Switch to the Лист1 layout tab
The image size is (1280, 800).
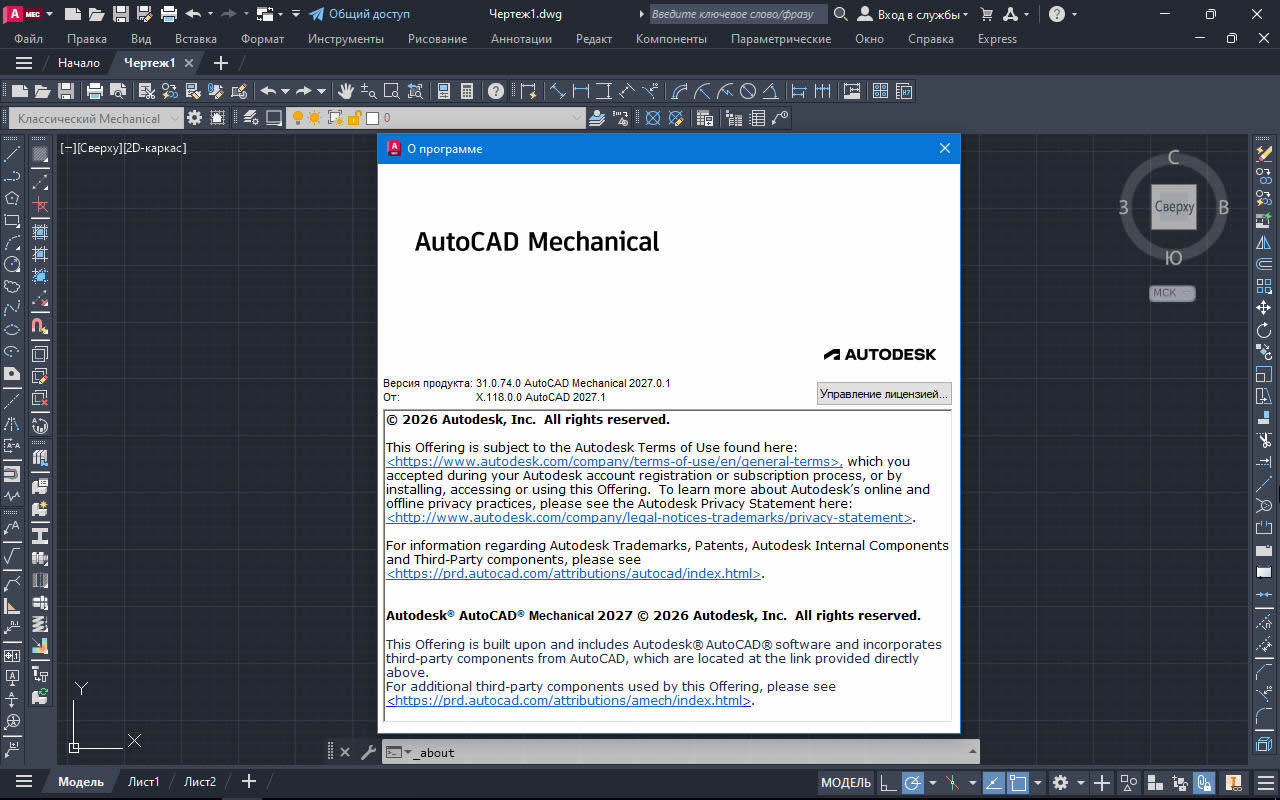point(144,782)
